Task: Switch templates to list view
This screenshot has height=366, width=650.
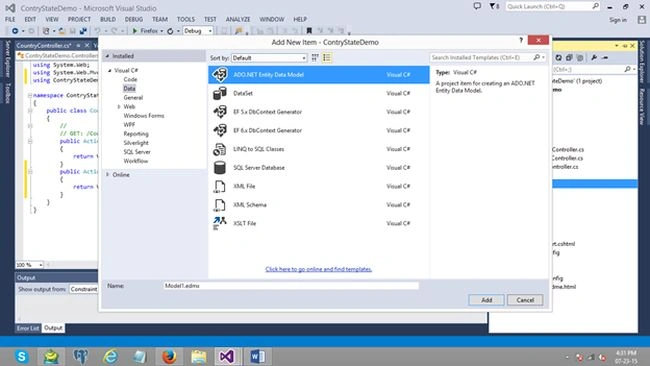Action: [x=327, y=58]
